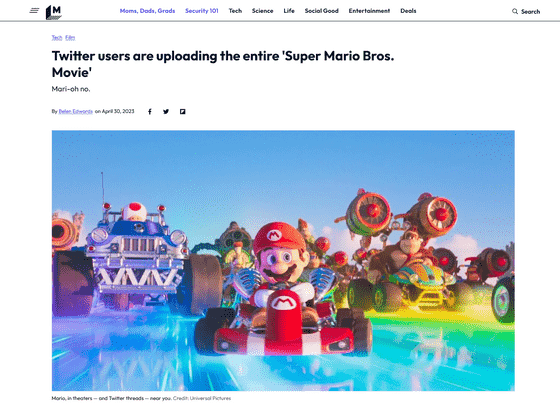Share article on Facebook
Image resolution: width=560 pixels, height=411 pixels.
tap(150, 112)
